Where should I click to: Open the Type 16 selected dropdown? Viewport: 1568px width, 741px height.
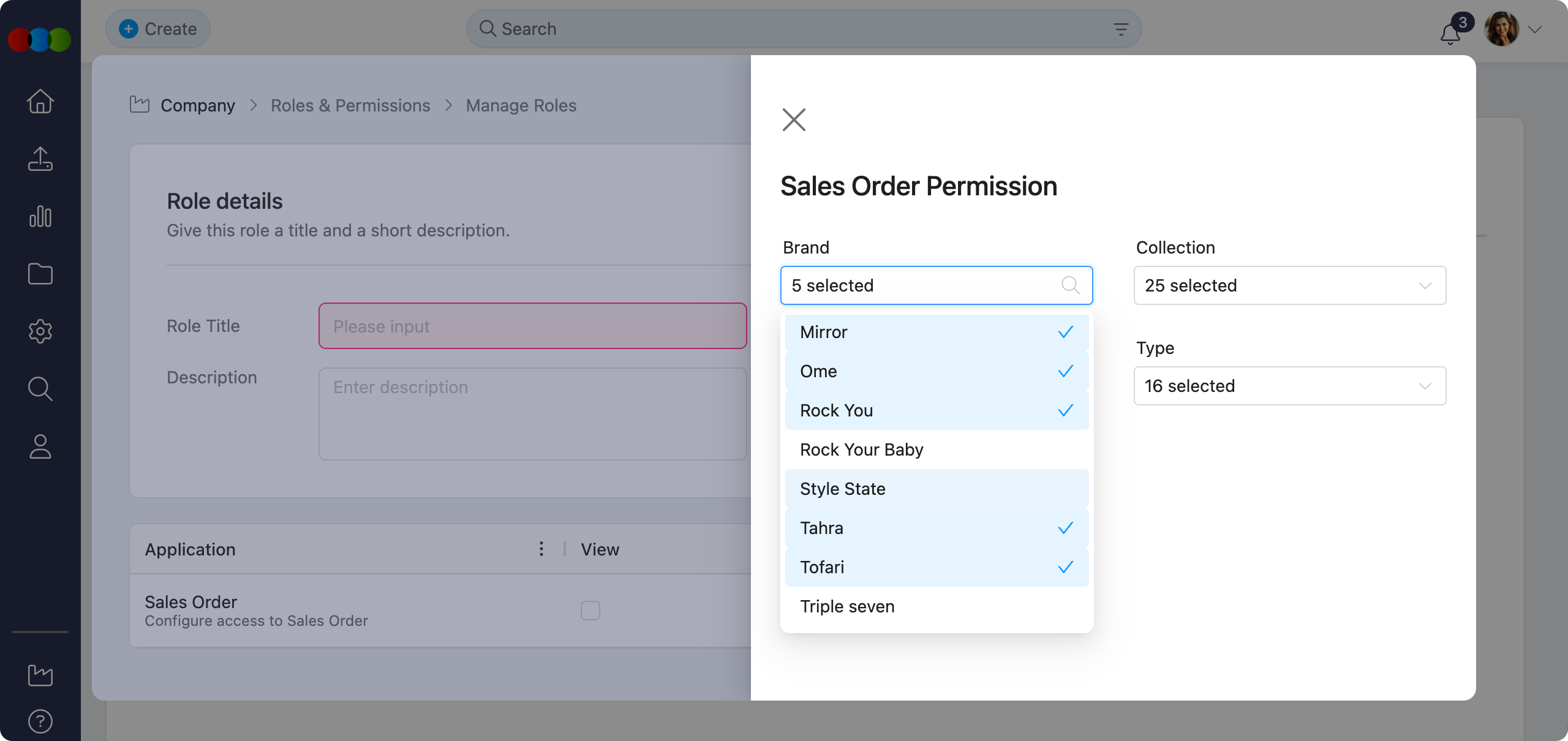tap(1289, 386)
